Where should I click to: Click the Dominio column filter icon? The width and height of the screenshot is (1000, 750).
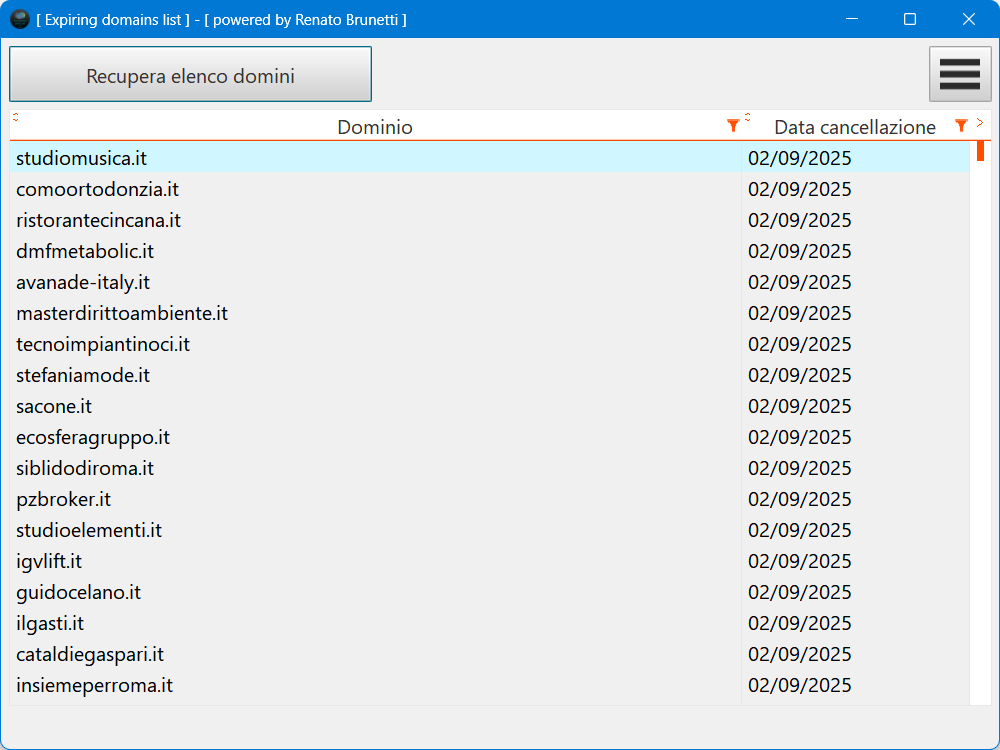(x=733, y=125)
